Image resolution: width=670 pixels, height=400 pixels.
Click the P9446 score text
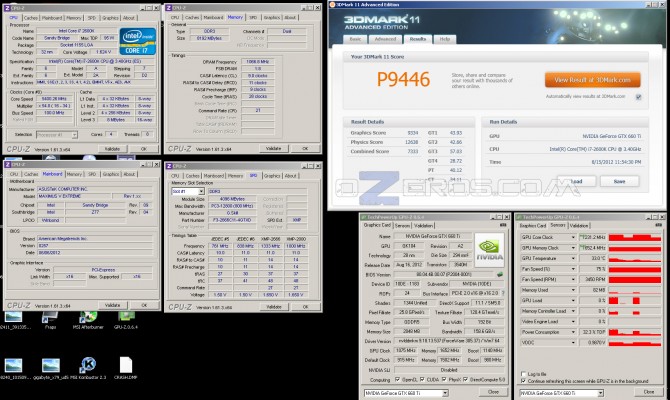point(403,79)
